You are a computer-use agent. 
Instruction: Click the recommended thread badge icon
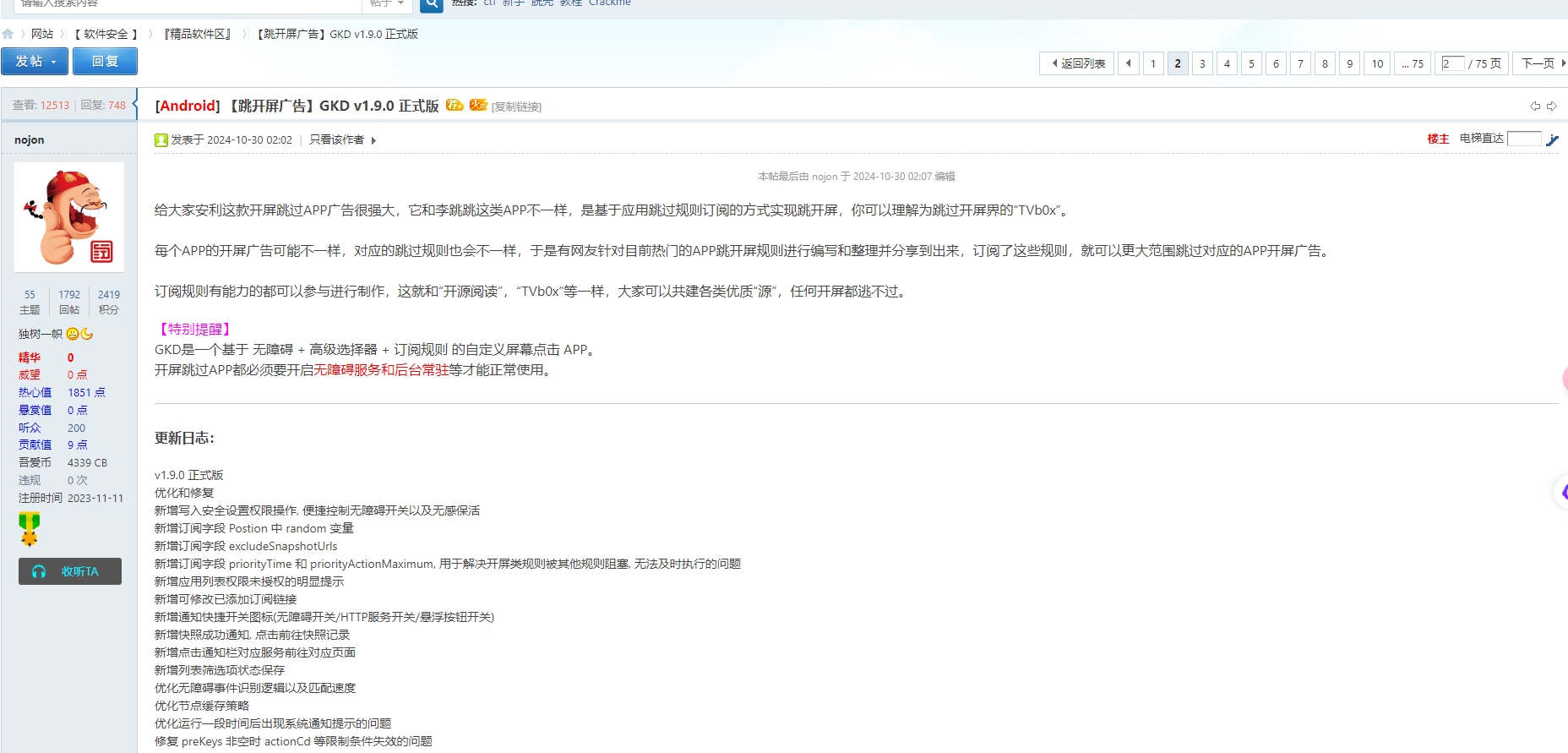[455, 106]
